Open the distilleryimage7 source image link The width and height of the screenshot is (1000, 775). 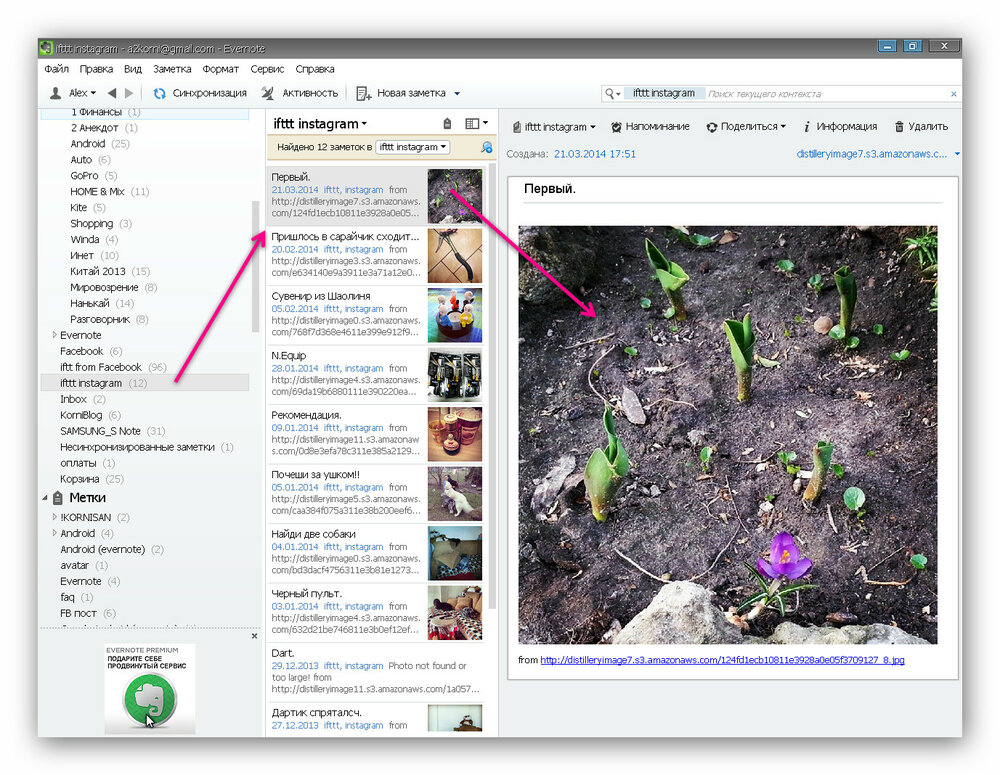click(x=722, y=660)
